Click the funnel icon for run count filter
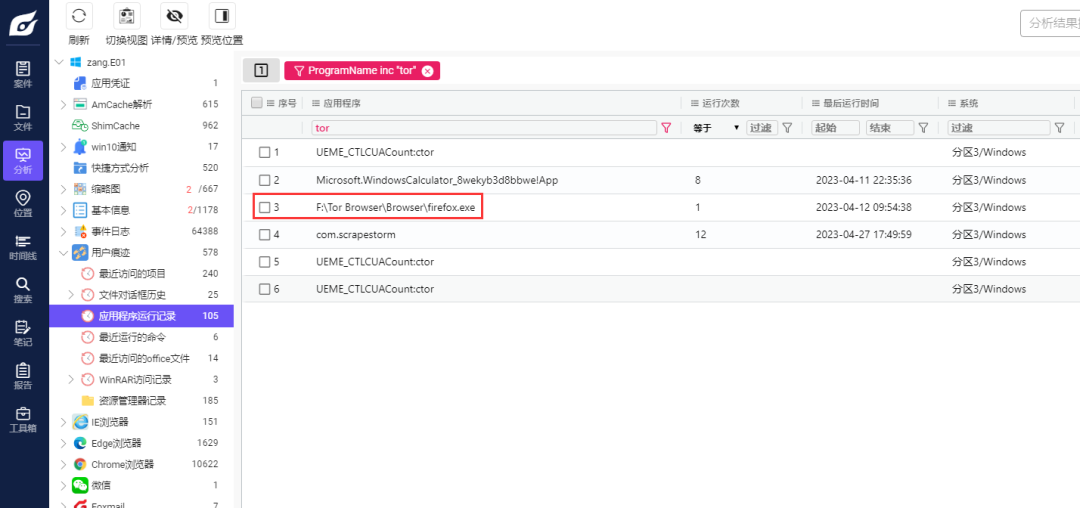1080x508 pixels. tap(787, 127)
